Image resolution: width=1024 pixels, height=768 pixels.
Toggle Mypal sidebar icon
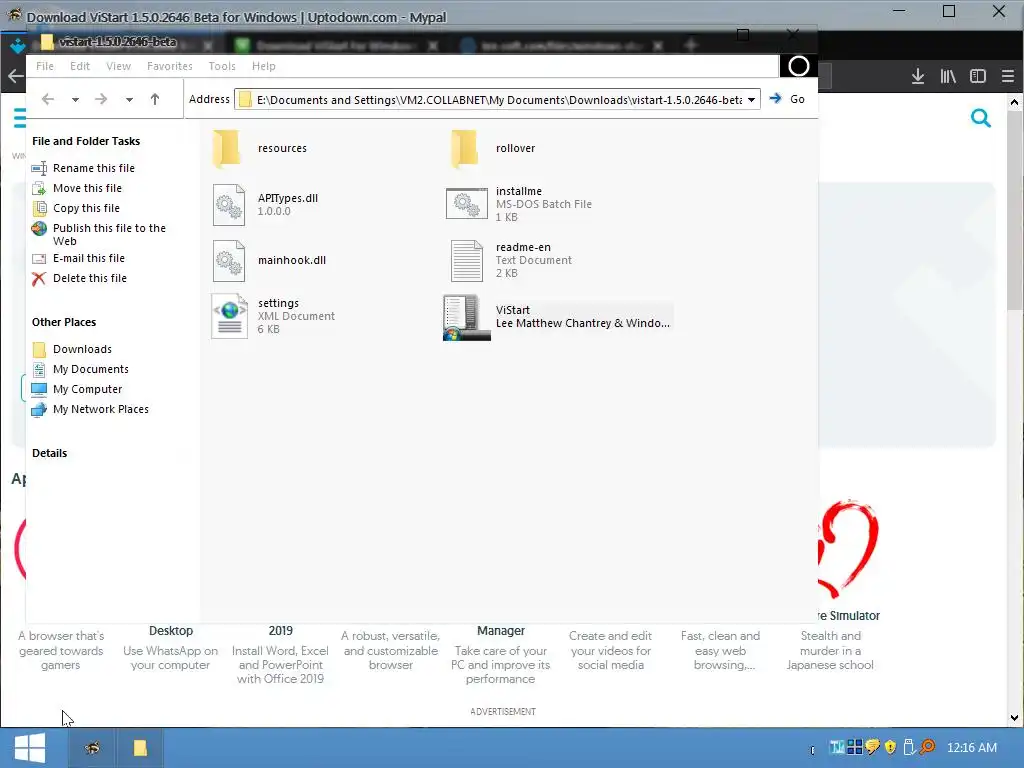coord(978,76)
